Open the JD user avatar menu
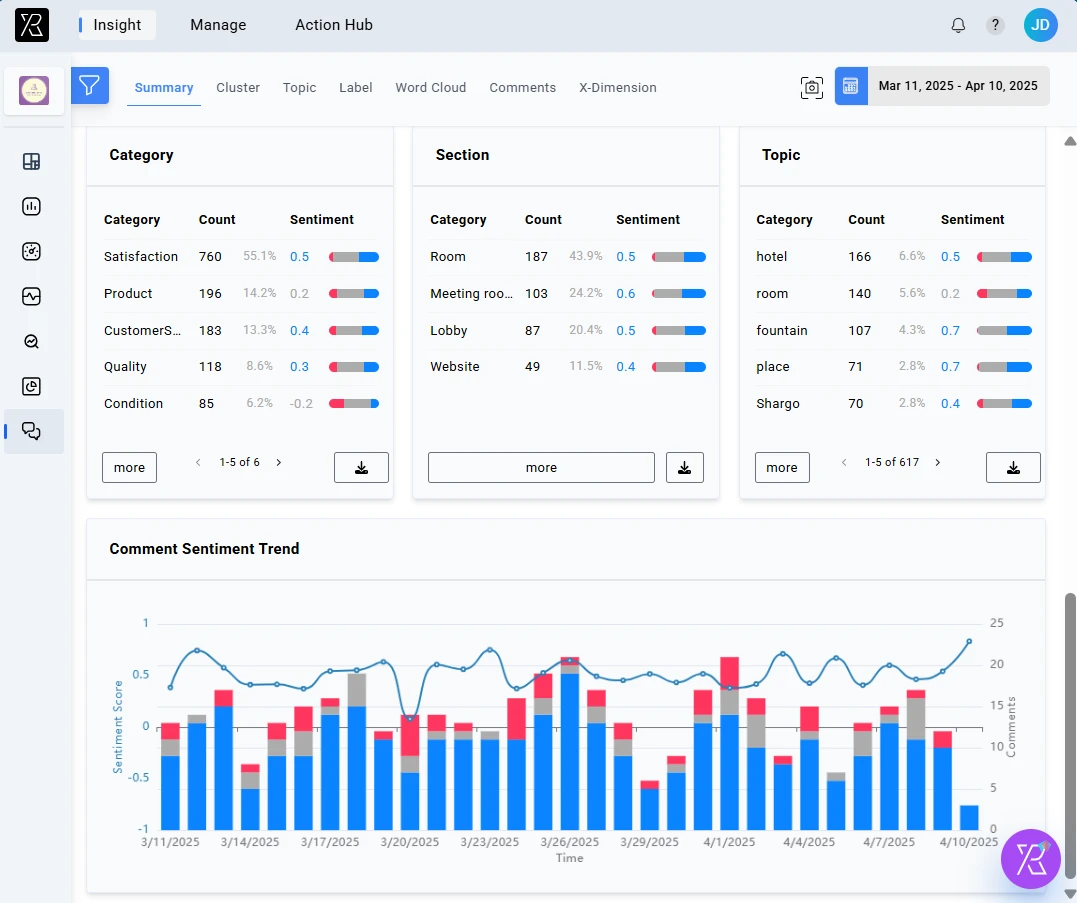Viewport: 1077px width, 903px height. click(x=1040, y=25)
